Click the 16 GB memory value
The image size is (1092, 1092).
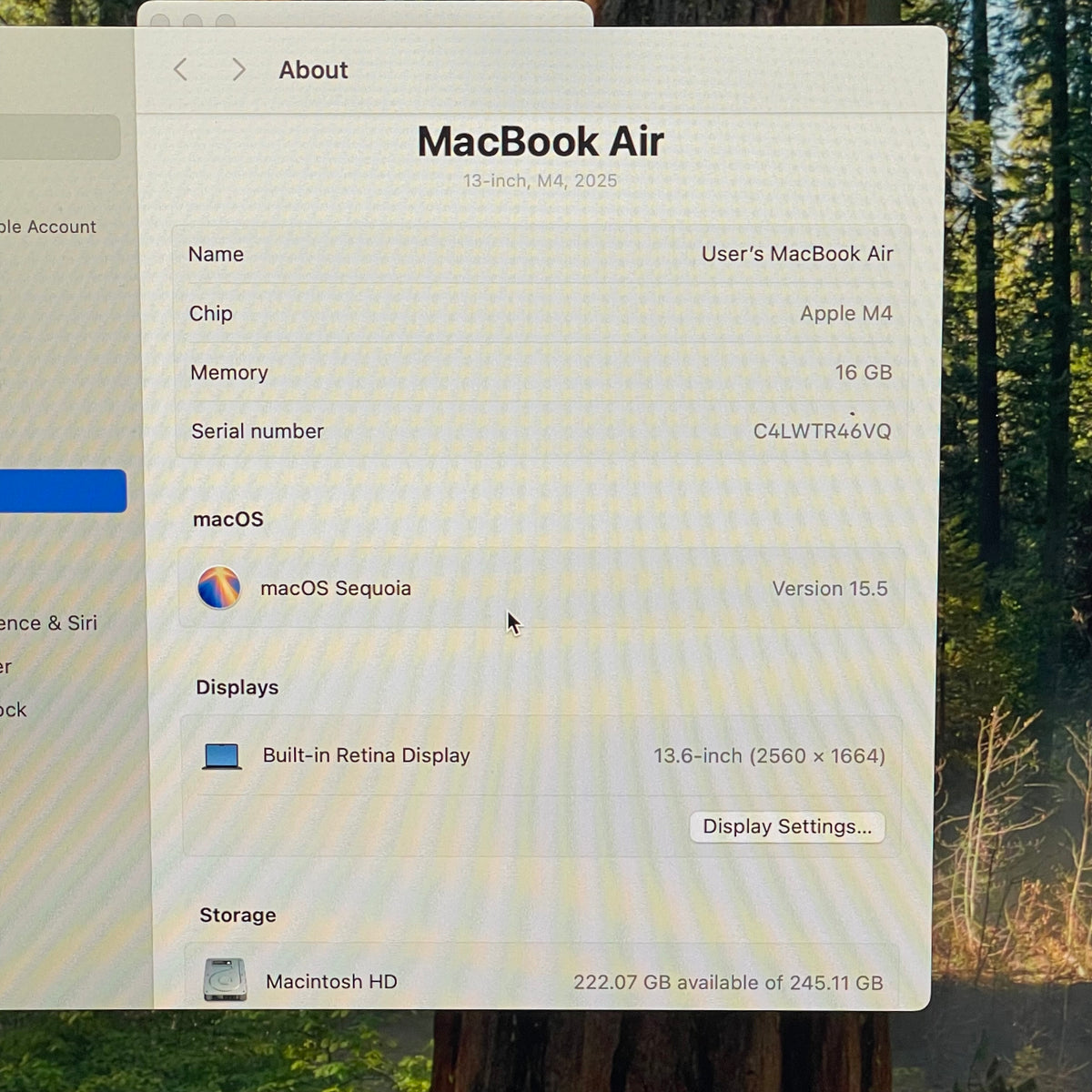click(x=864, y=372)
